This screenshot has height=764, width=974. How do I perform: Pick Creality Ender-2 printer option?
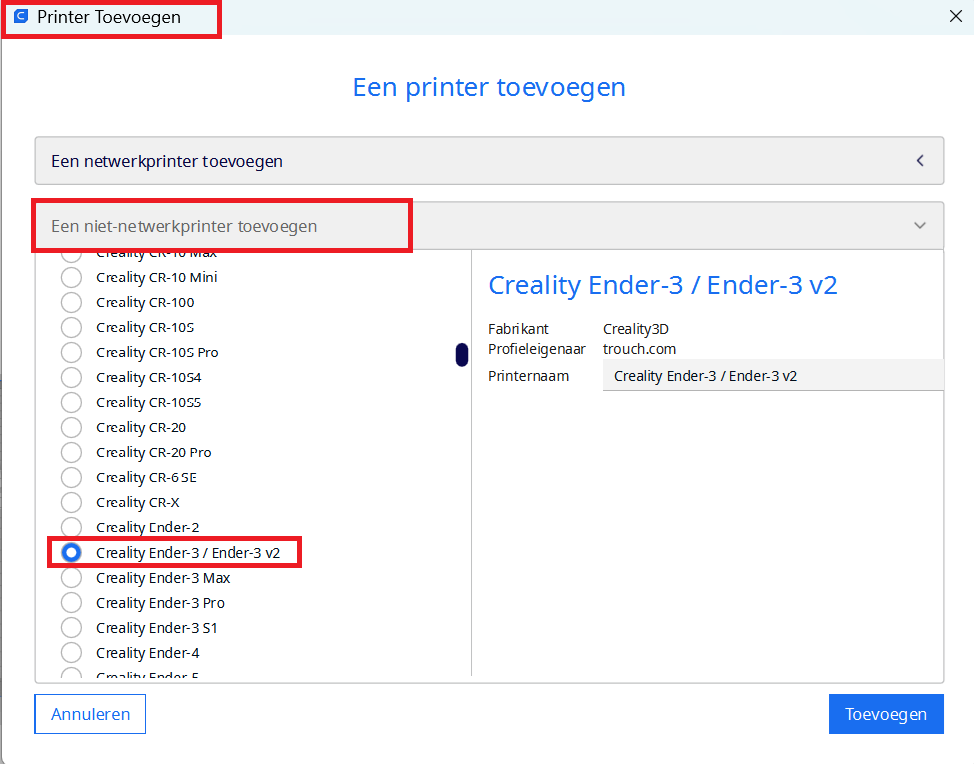(x=71, y=527)
